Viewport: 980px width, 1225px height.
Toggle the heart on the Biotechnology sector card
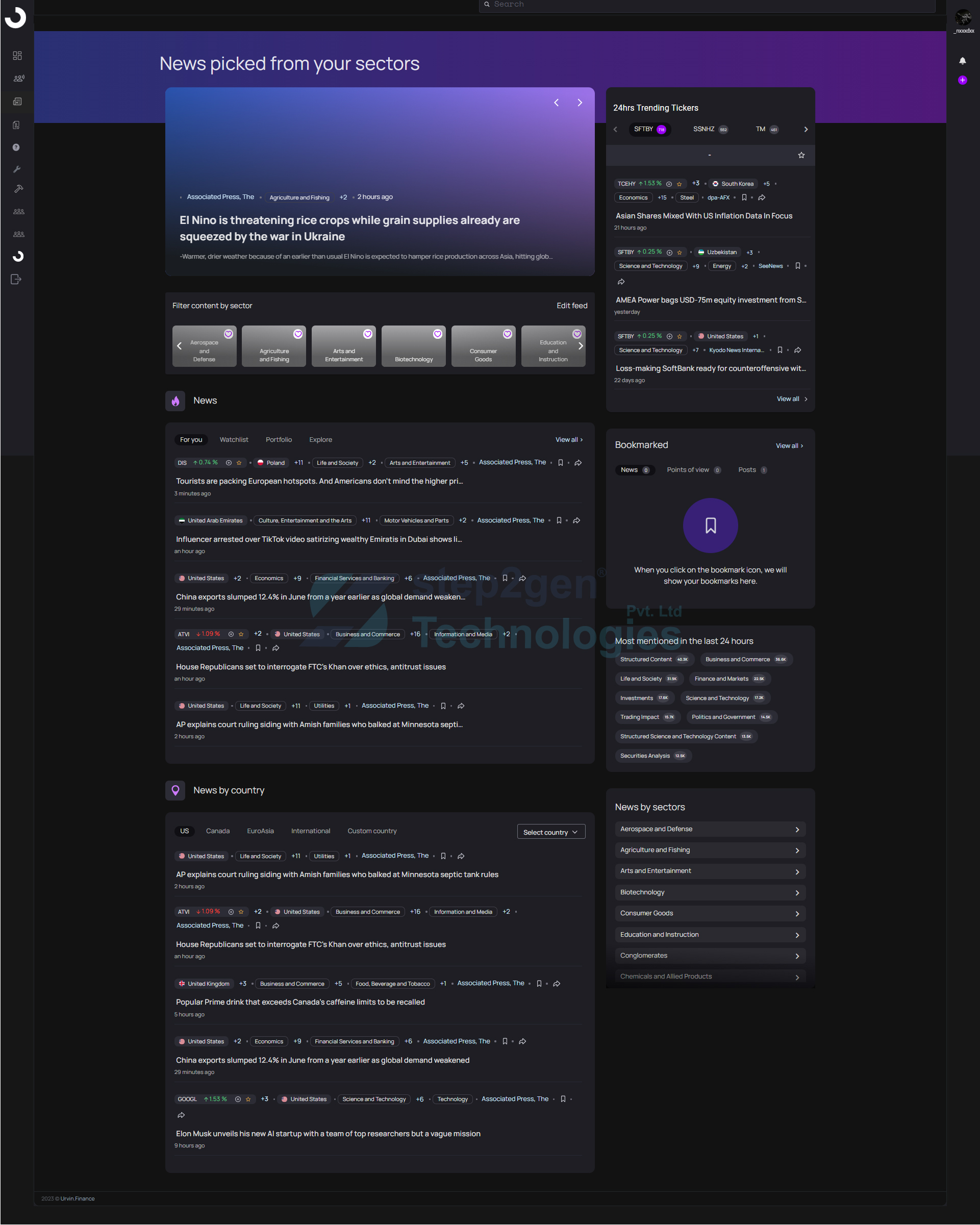pyautogui.click(x=437, y=334)
